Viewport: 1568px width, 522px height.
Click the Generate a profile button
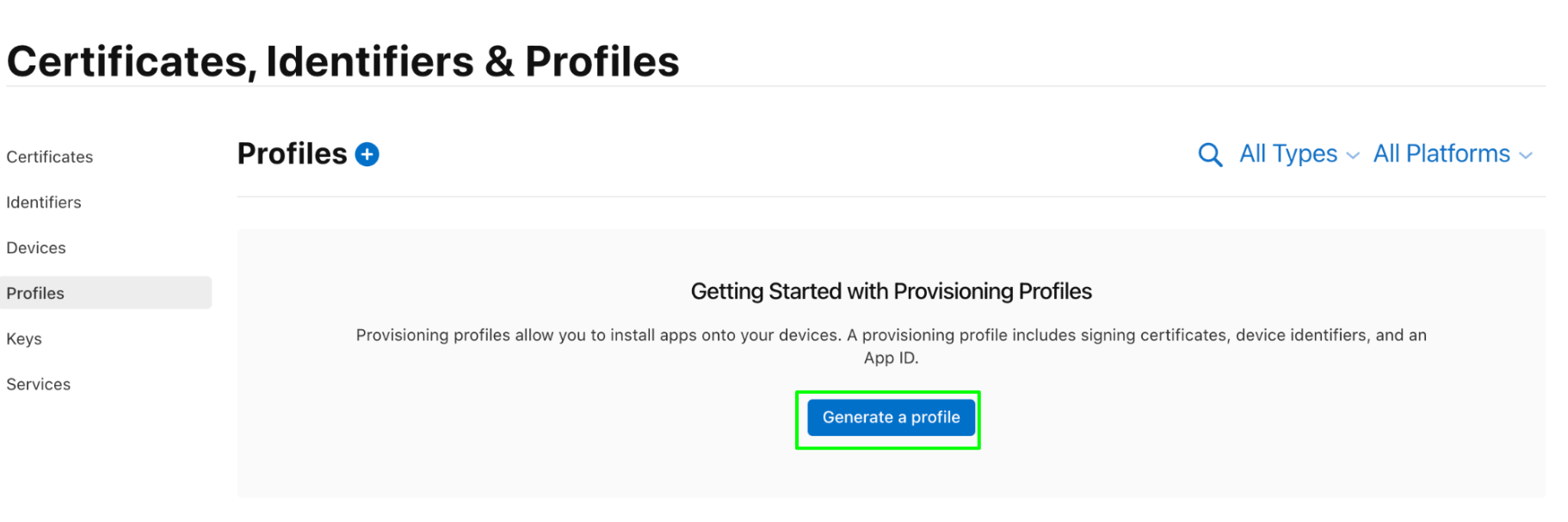(891, 418)
